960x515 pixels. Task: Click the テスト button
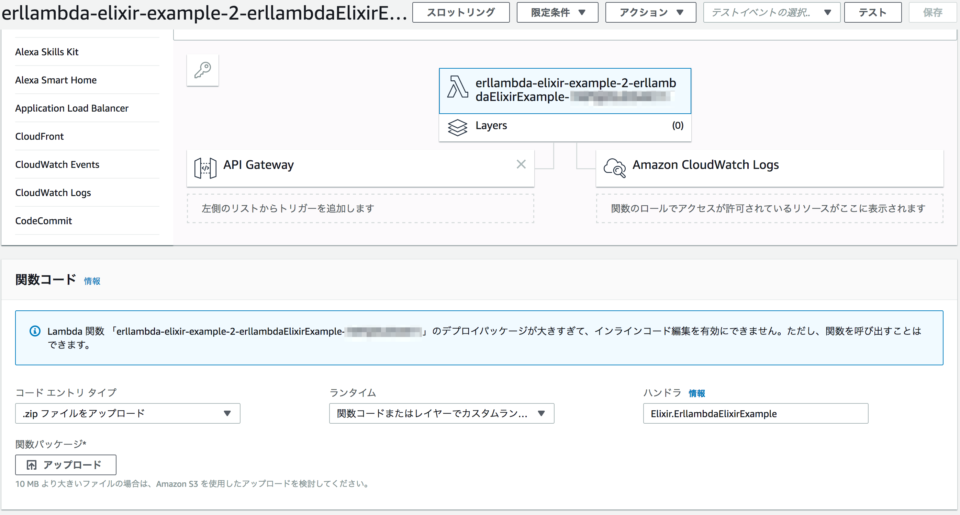coord(872,12)
